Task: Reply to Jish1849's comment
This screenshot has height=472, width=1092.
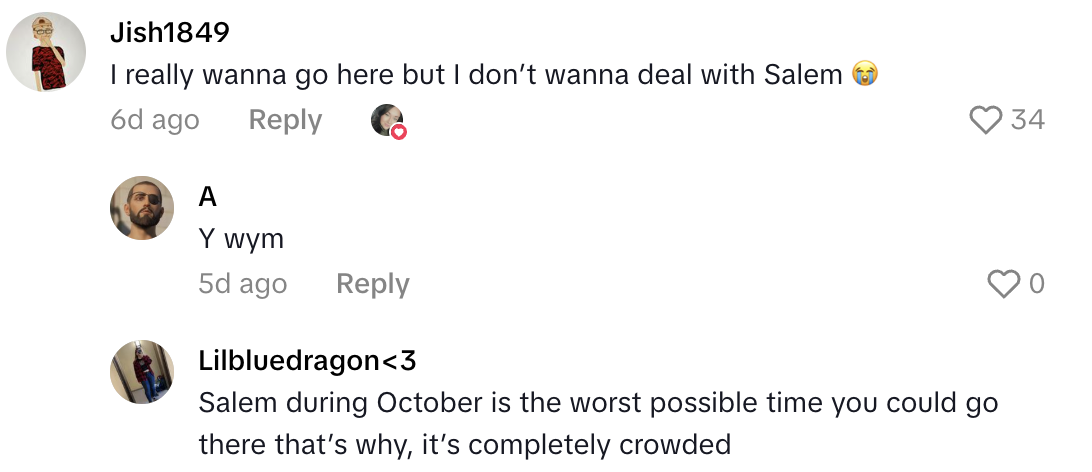Action: (285, 120)
